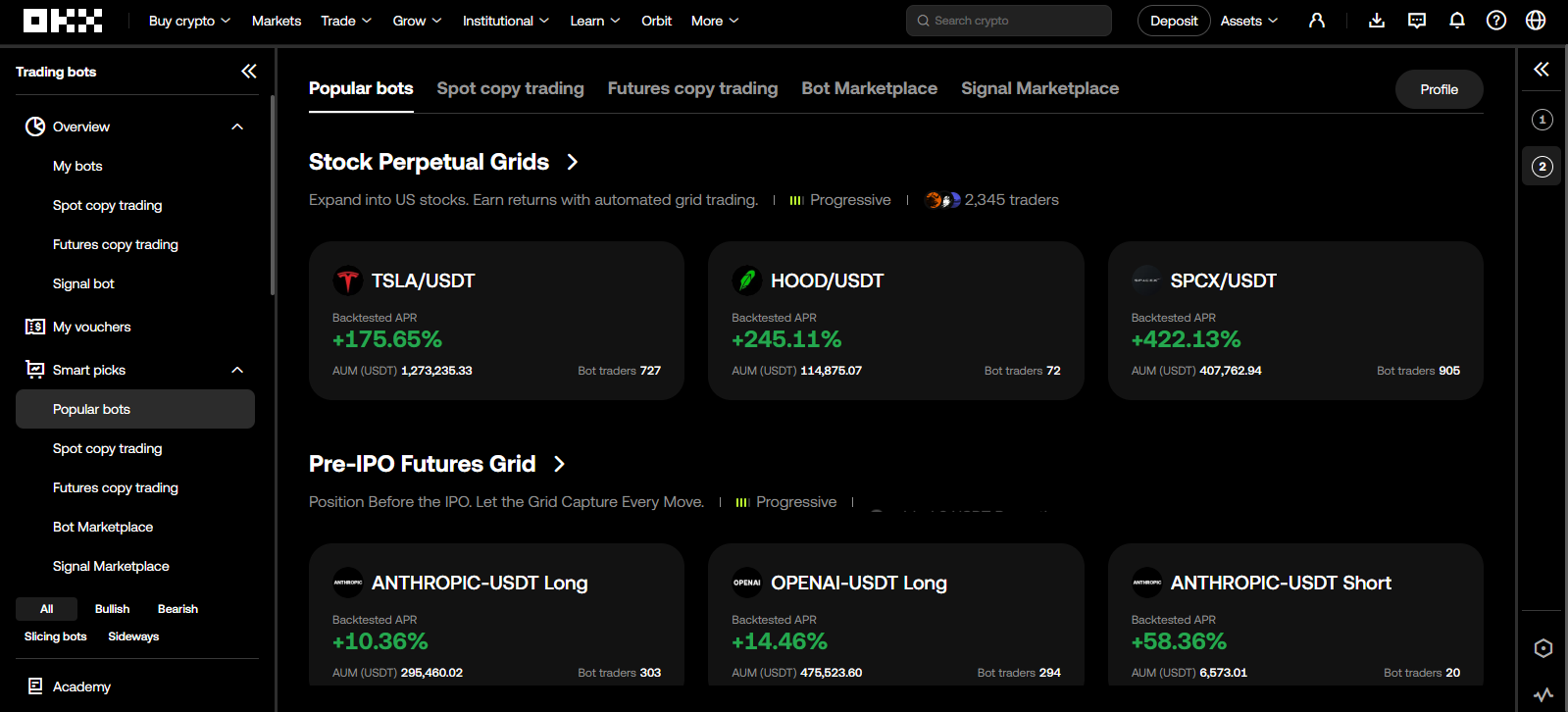Go to Markets in top navigation
This screenshot has width=1568, height=712.
point(277,21)
